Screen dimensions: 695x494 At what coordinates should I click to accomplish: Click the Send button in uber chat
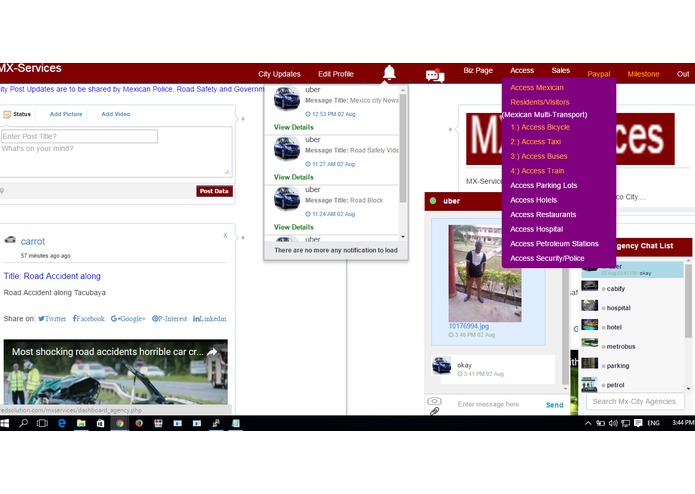pyautogui.click(x=554, y=405)
